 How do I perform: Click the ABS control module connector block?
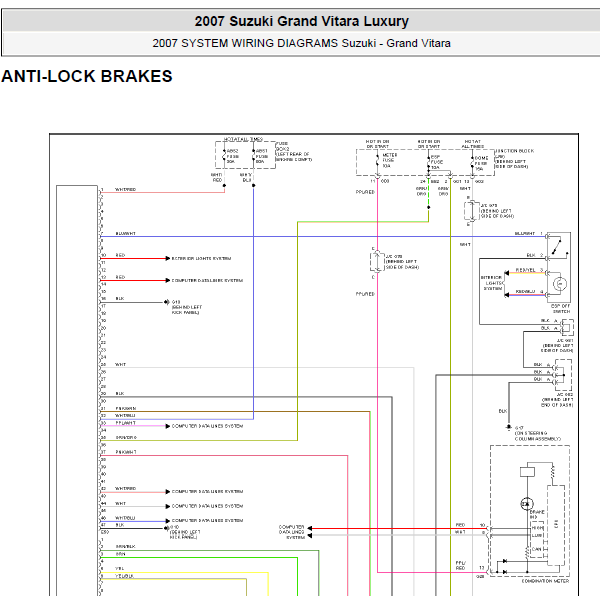point(77,390)
